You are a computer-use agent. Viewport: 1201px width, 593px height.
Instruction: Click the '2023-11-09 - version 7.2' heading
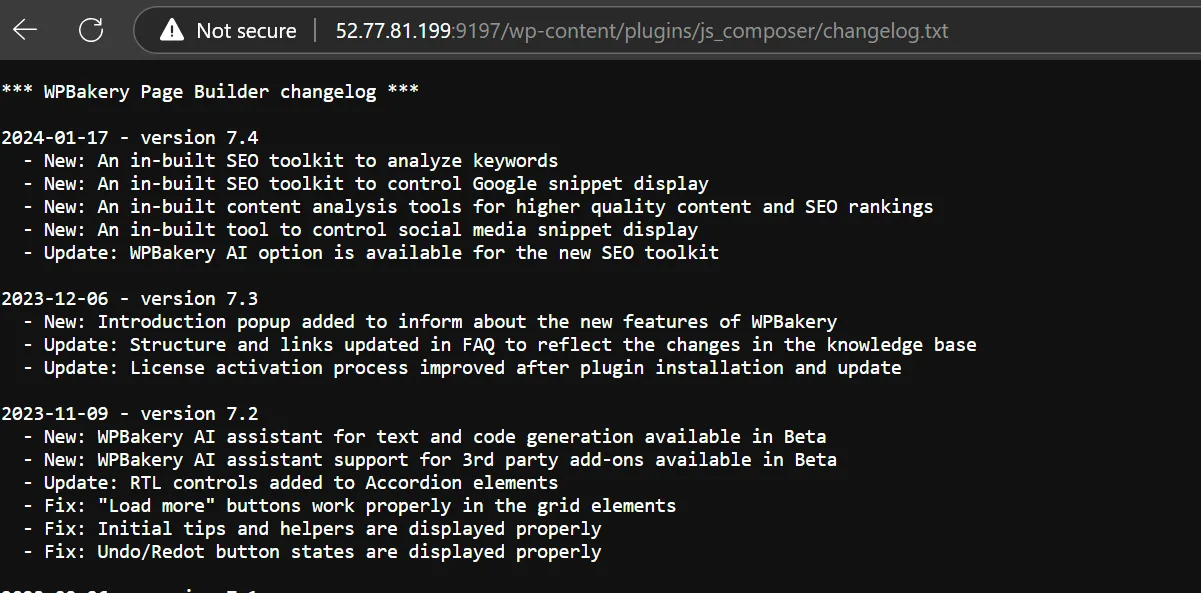tap(130, 414)
